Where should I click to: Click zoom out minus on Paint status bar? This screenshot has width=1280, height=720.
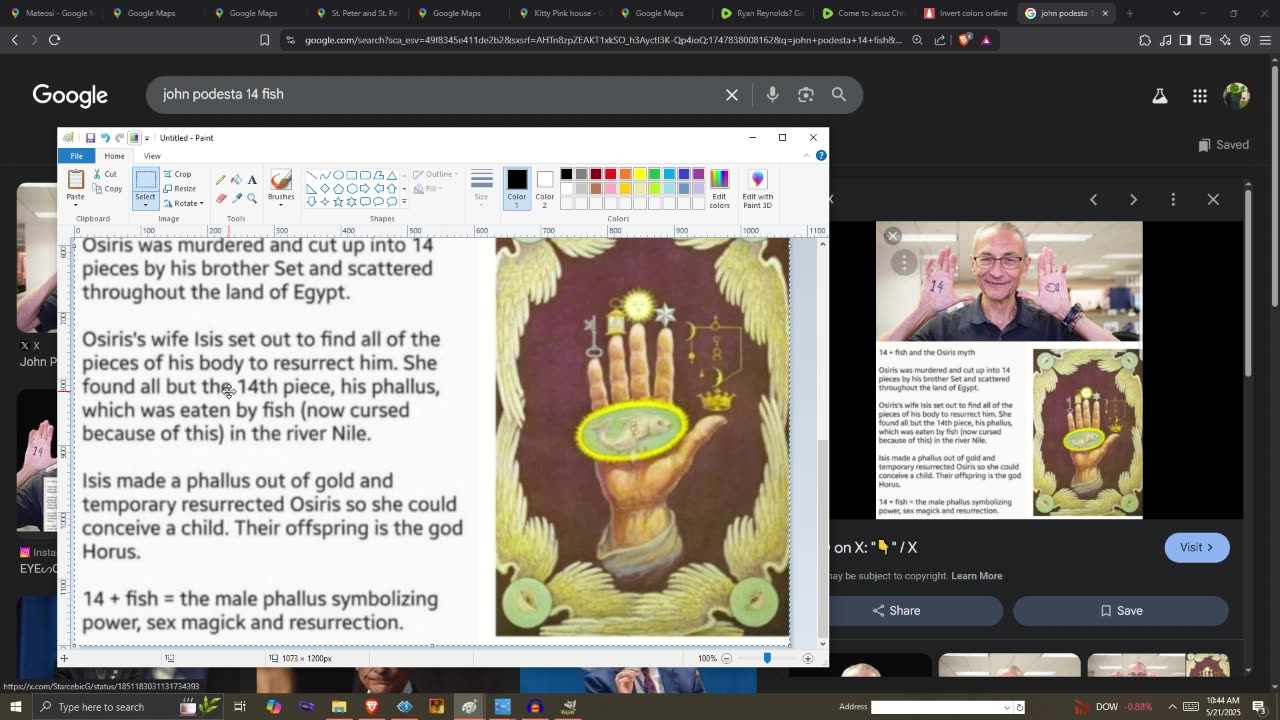727,658
